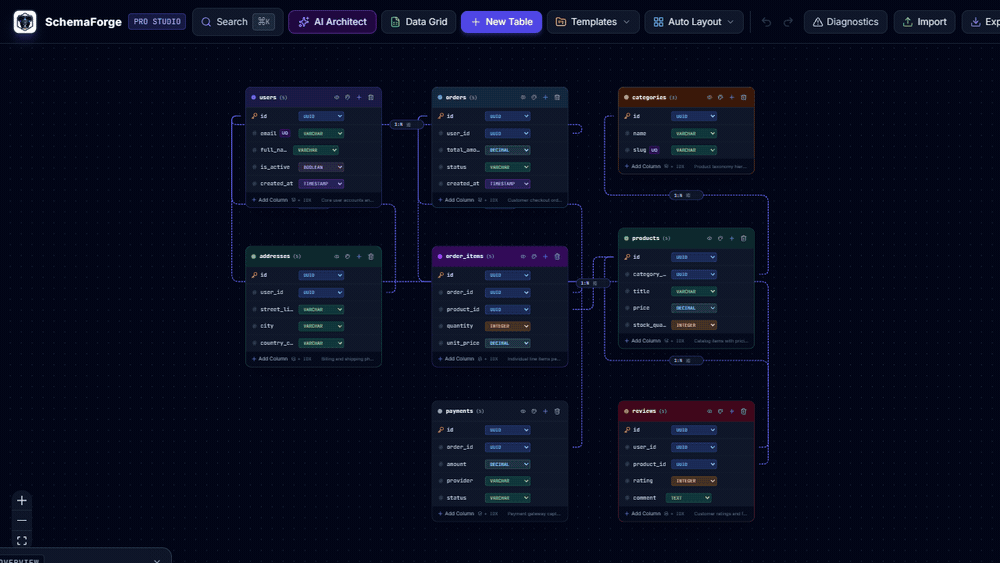Add Column to the payments table
Image resolution: width=1000 pixels, height=563 pixels.
tap(456, 514)
